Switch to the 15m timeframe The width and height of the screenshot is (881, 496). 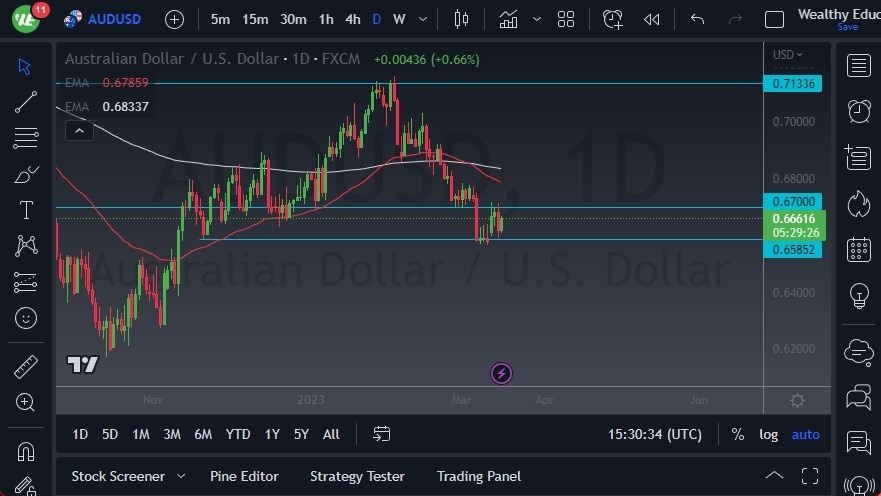pyautogui.click(x=255, y=20)
